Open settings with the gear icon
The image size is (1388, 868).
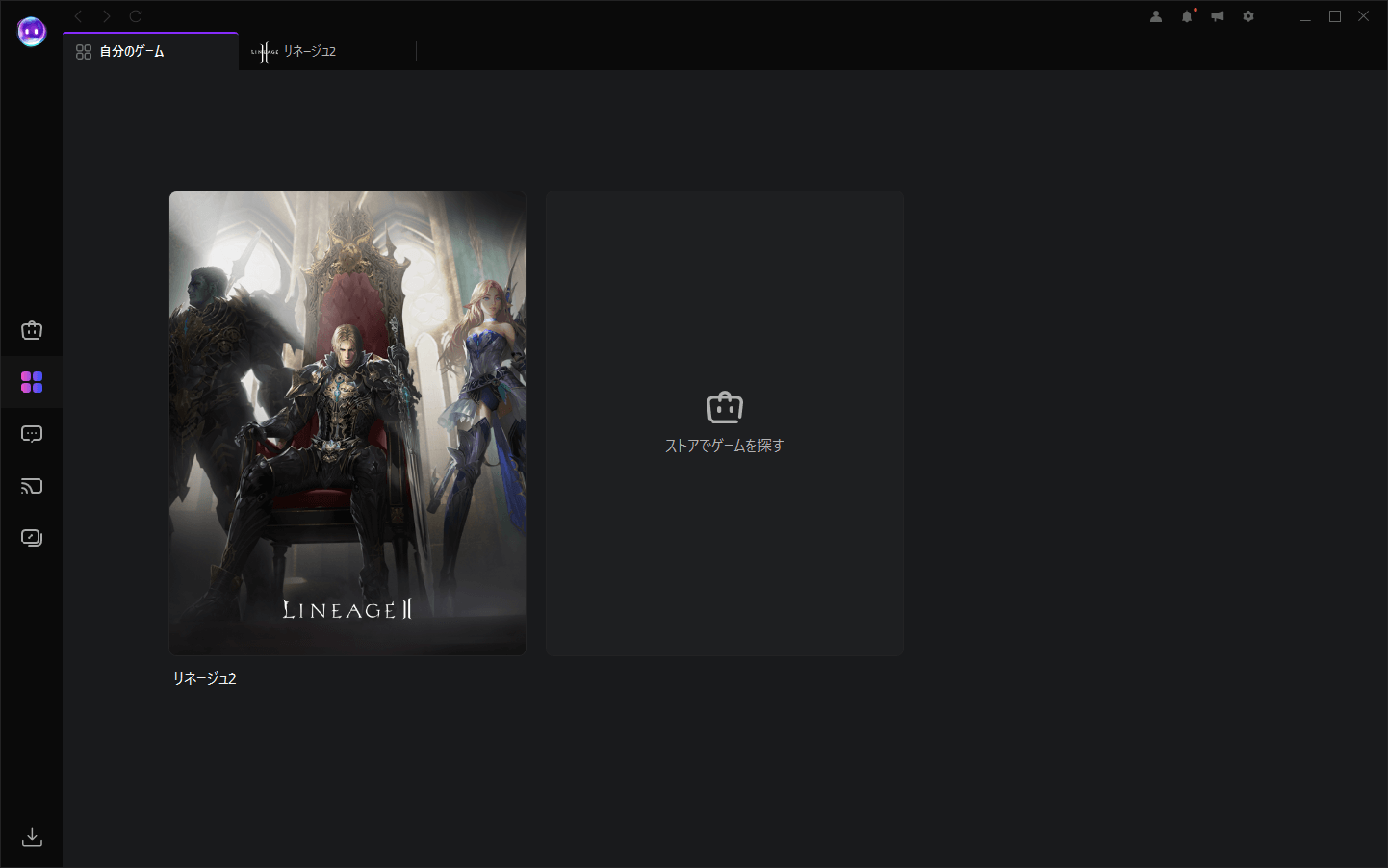point(1248,16)
